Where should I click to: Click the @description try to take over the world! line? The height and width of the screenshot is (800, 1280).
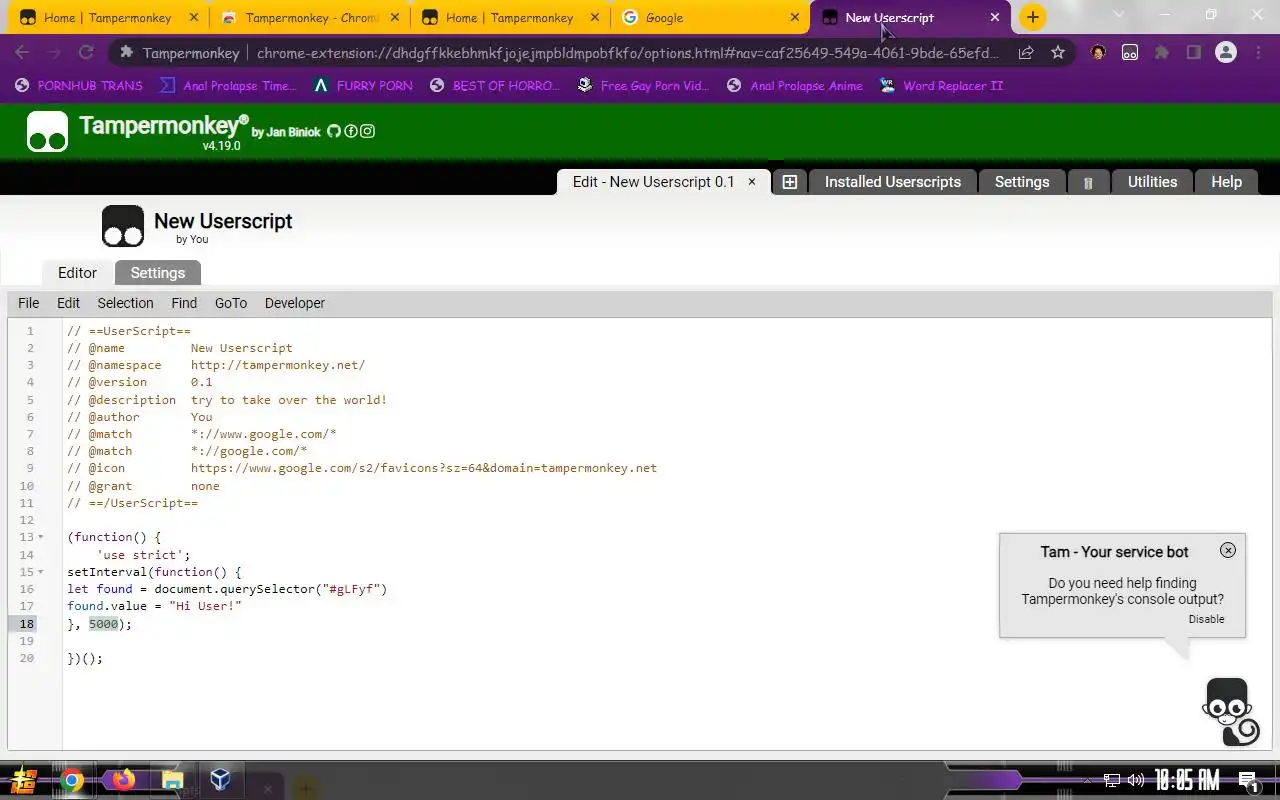[227, 400]
